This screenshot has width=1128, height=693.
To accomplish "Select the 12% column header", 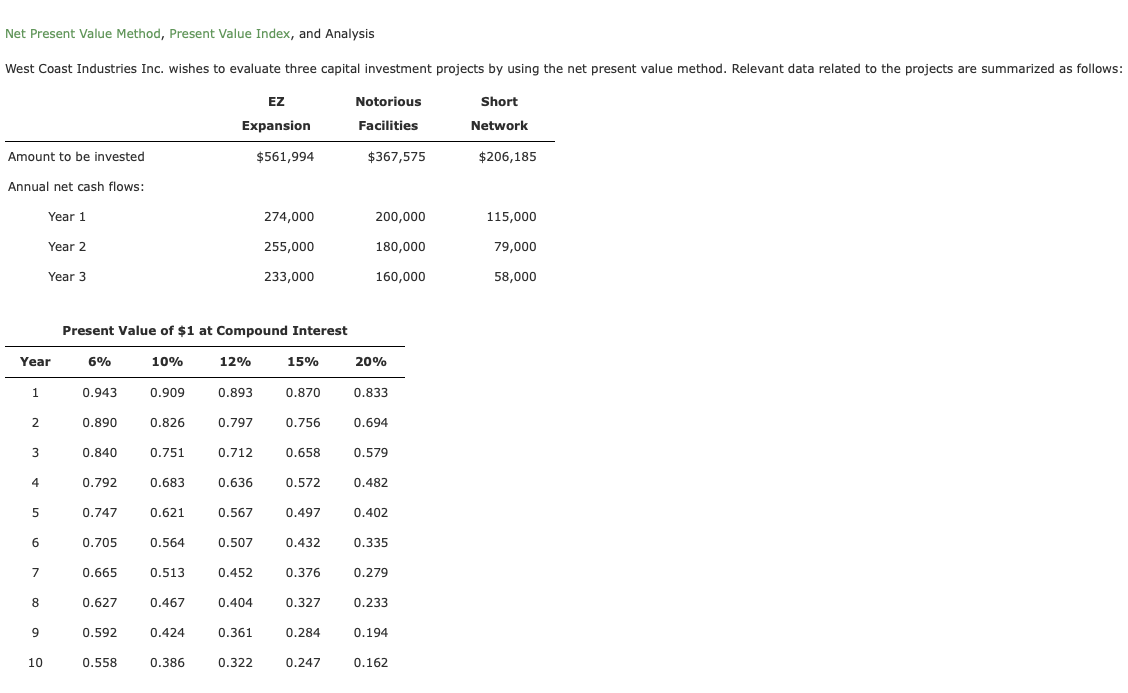I will coord(236,361).
